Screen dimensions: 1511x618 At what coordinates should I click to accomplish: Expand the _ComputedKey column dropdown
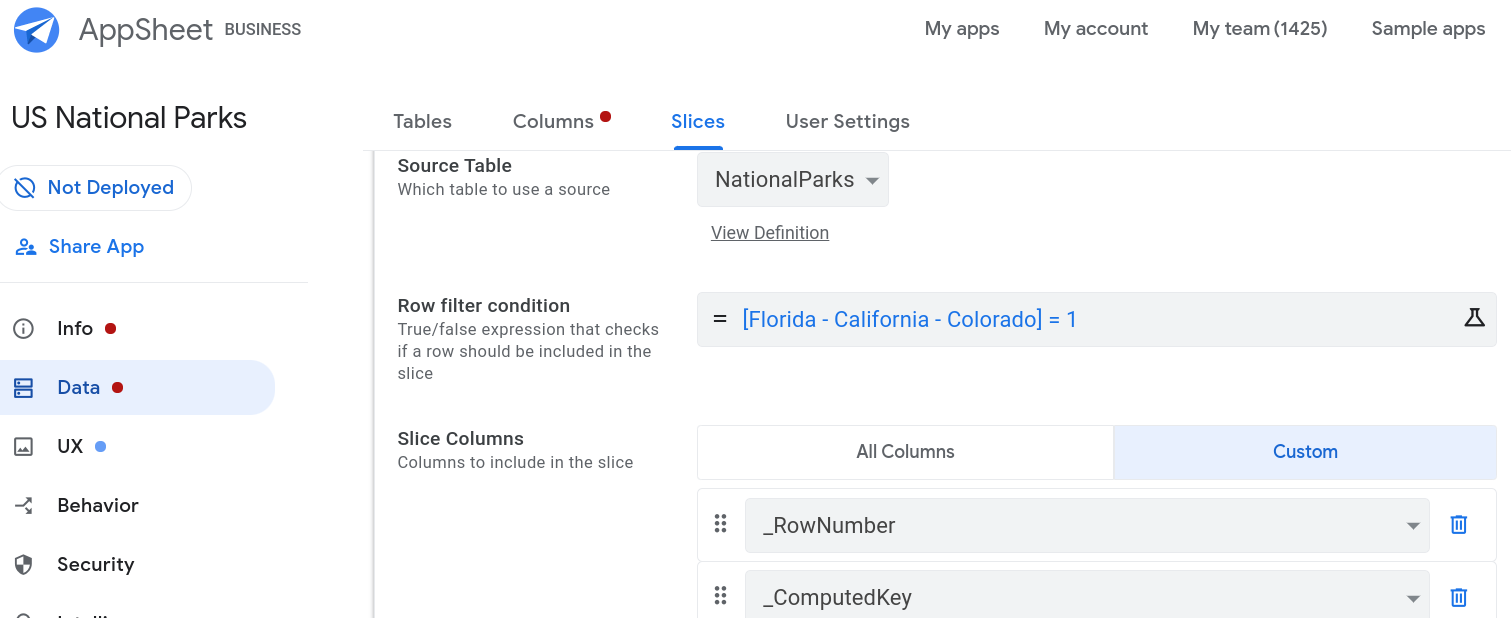point(1412,596)
